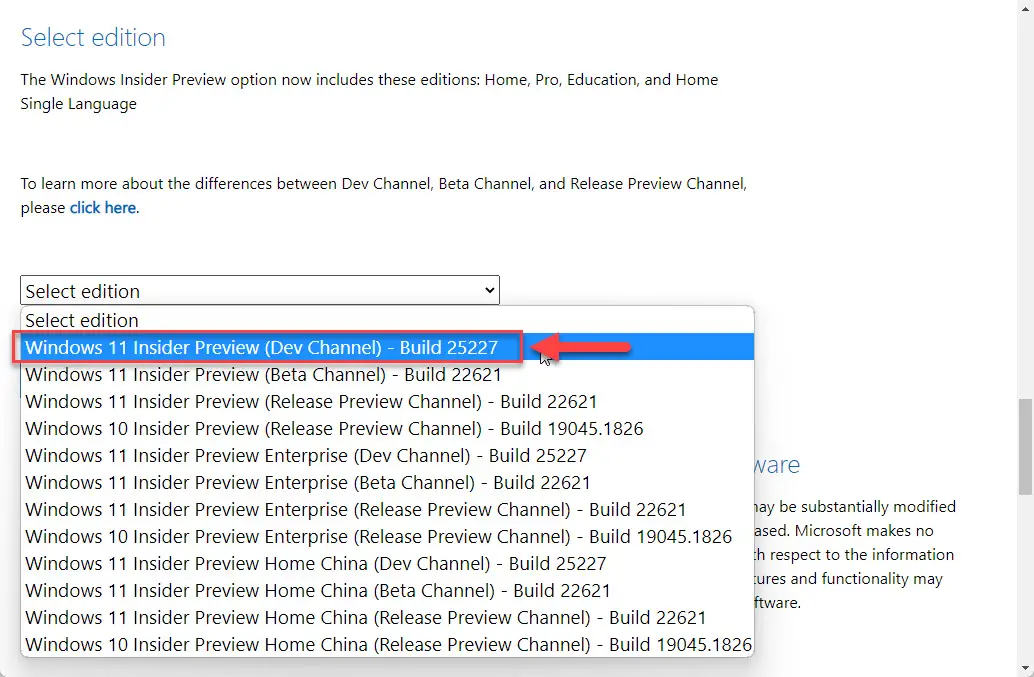Follow the 'click here' channel differences link
1034x677 pixels.
tap(103, 208)
